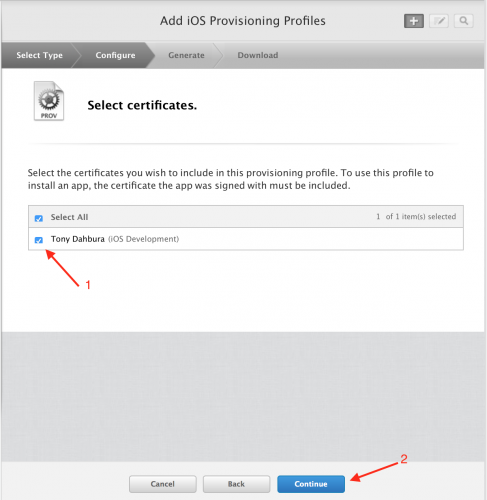Go to the Configure step

(x=115, y=55)
